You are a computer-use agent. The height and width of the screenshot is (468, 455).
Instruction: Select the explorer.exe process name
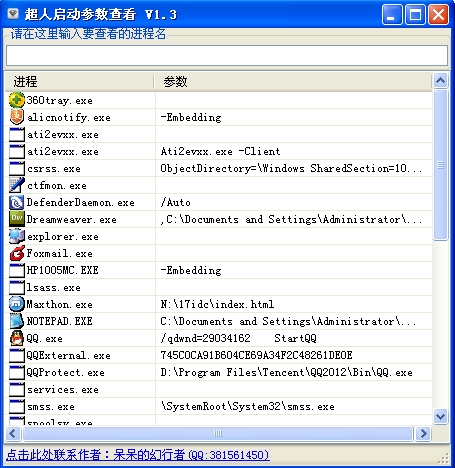(63, 237)
